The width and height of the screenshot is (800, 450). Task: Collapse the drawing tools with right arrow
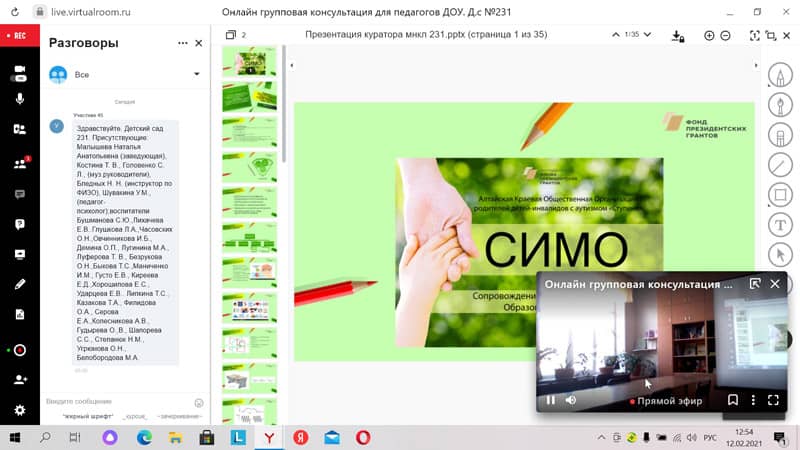pos(756,65)
